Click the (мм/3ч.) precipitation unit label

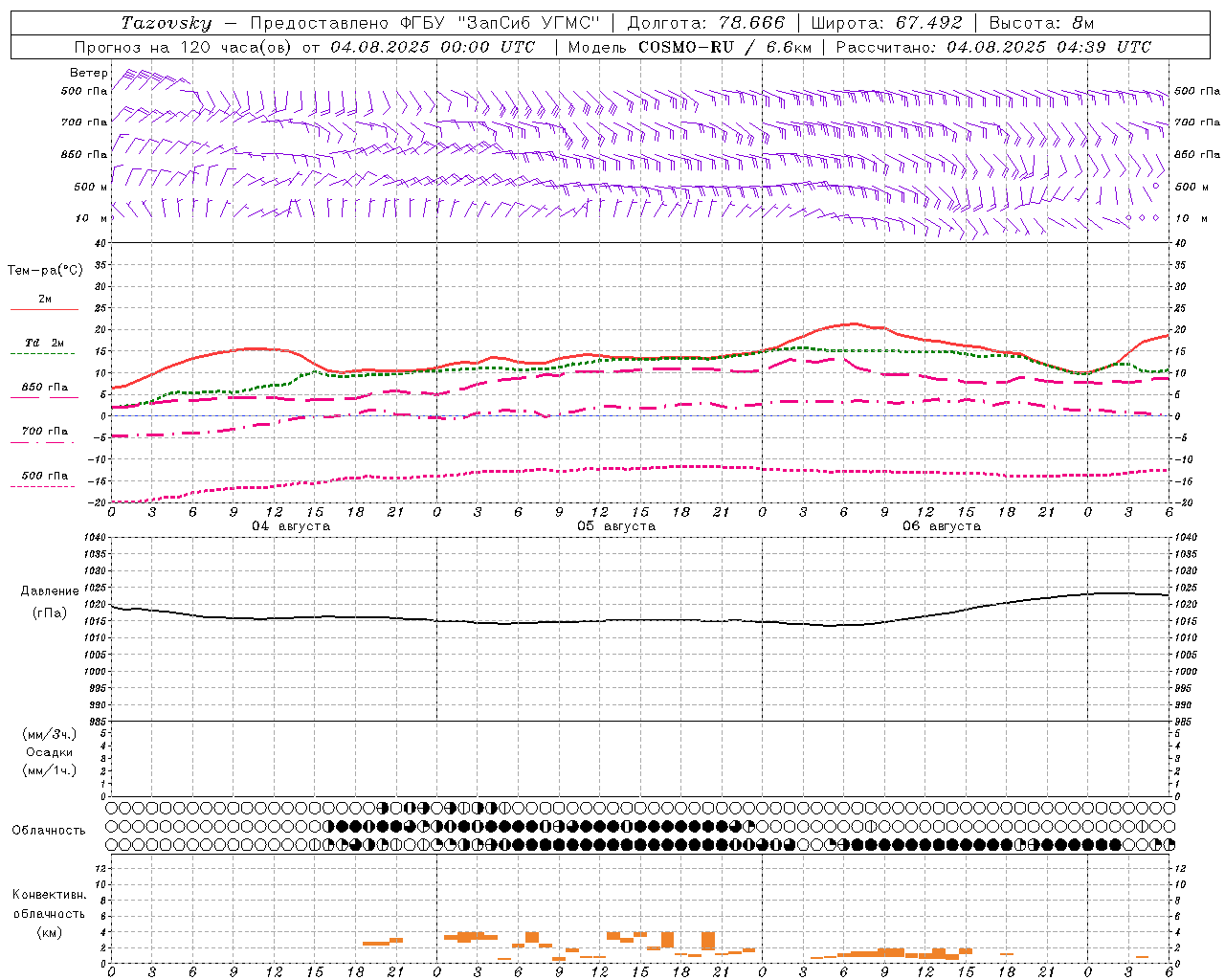click(50, 734)
